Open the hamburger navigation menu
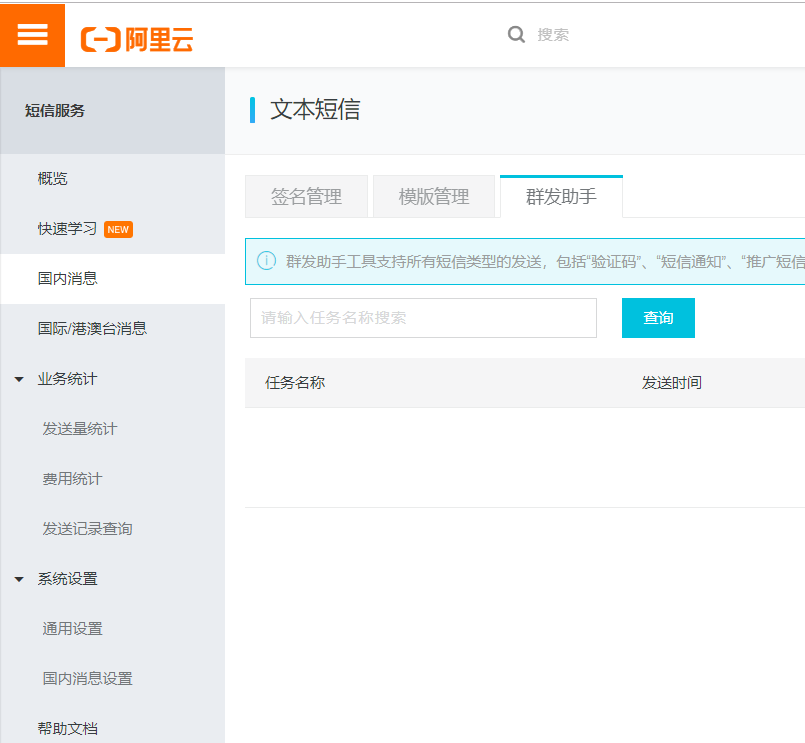 32,34
